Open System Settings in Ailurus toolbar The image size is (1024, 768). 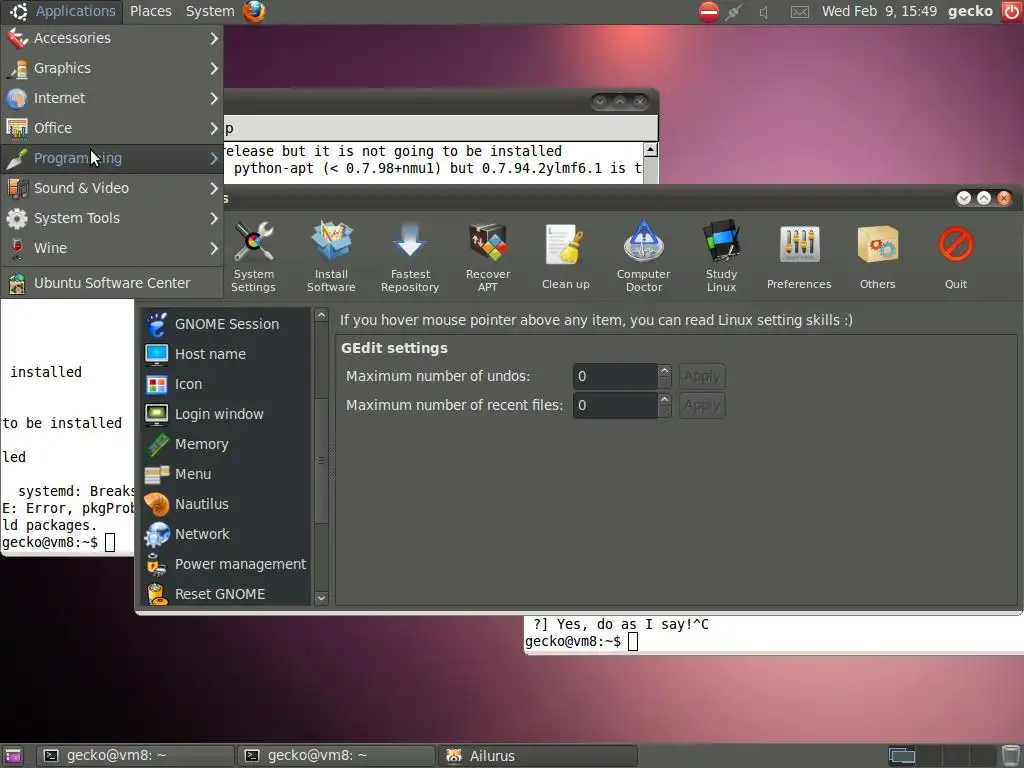click(x=253, y=258)
